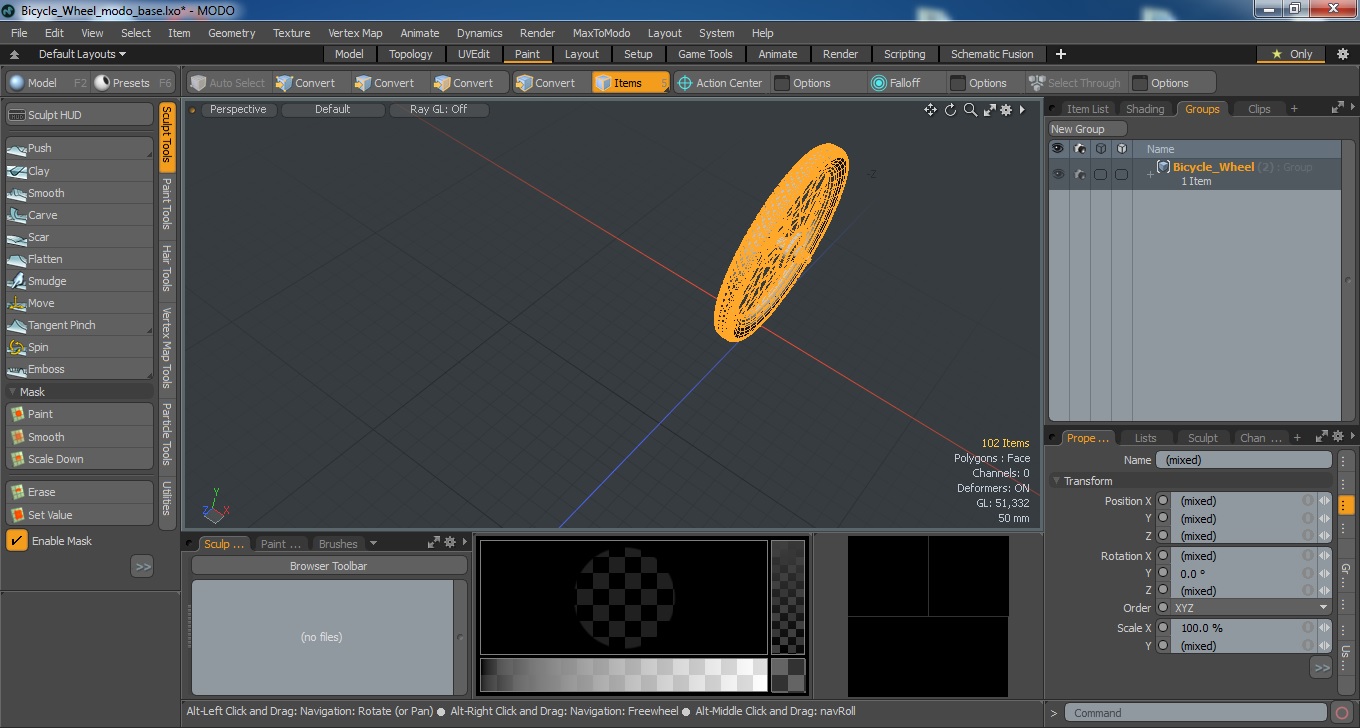Select the Carve sculpt tool

point(80,215)
